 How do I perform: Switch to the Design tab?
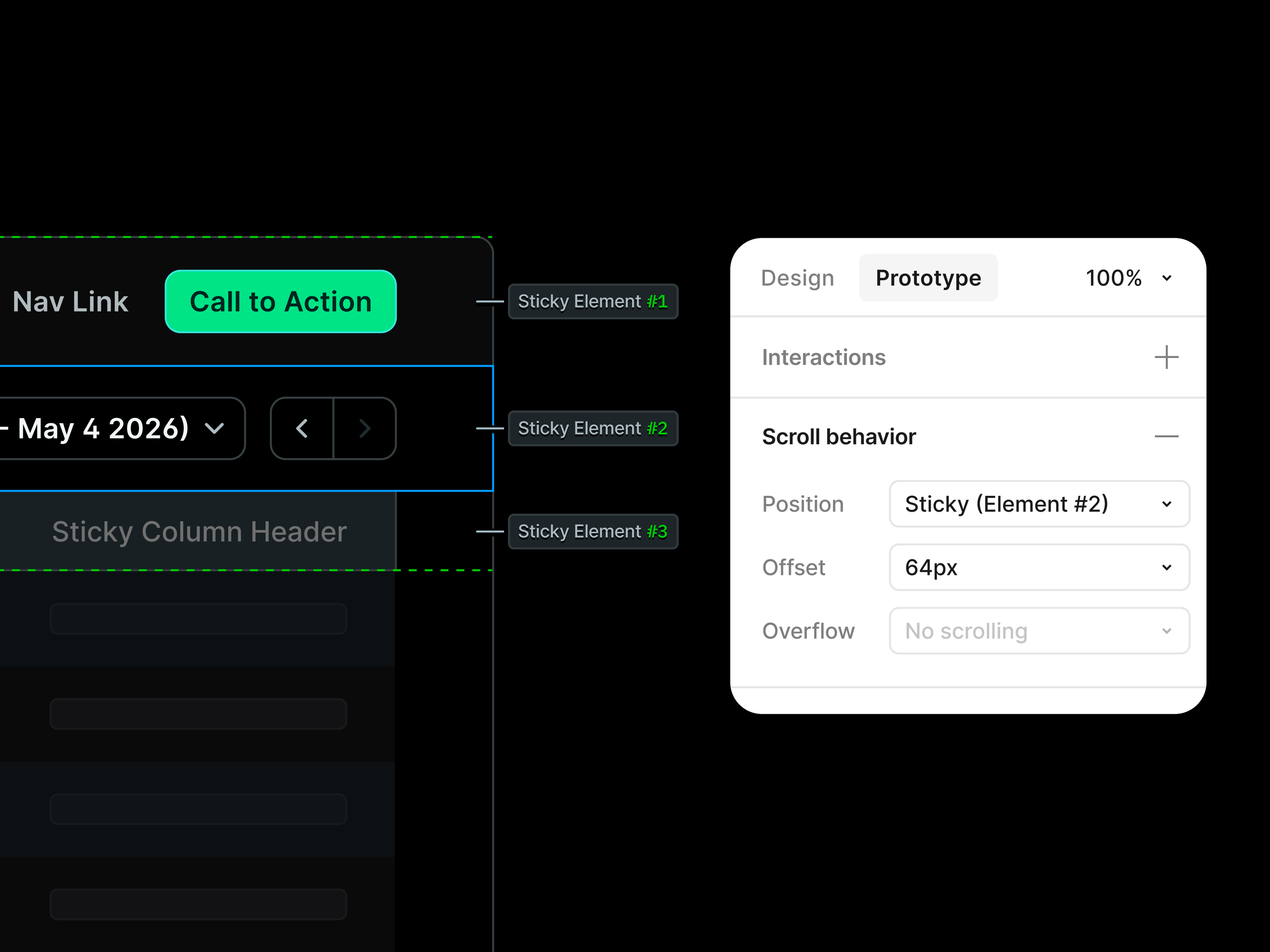point(797,278)
